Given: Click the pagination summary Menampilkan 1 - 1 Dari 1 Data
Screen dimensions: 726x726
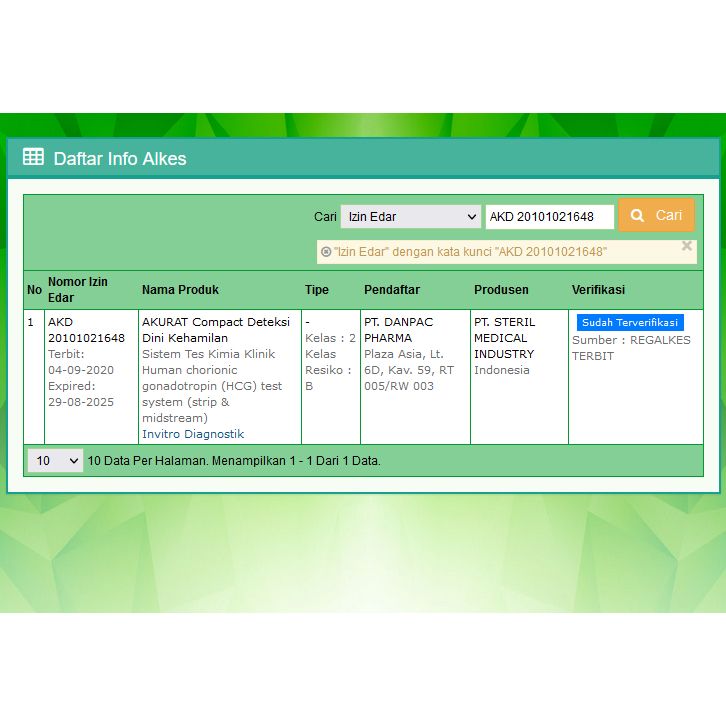Looking at the screenshot, I should point(296,461).
